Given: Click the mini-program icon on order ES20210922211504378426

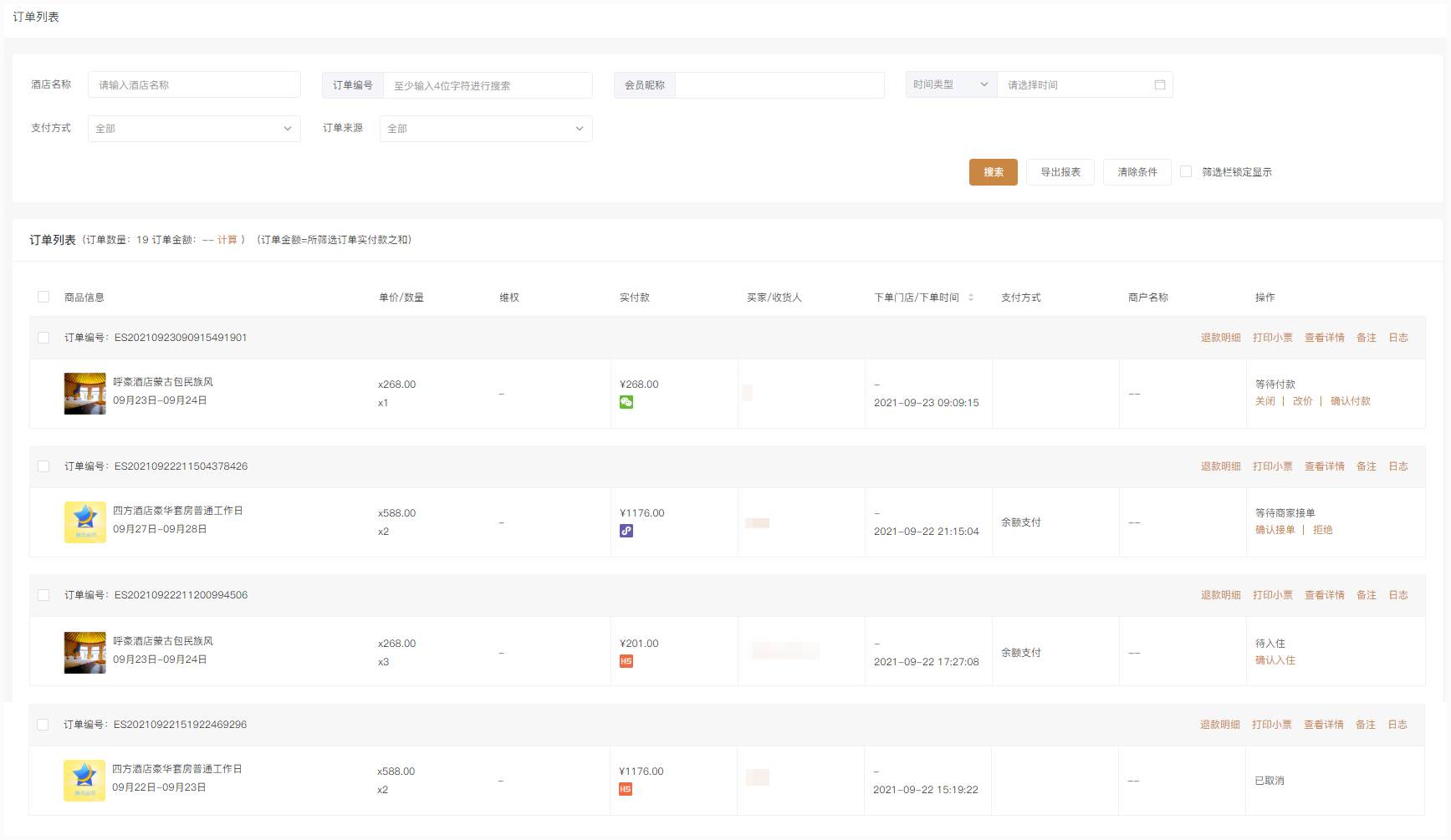Looking at the screenshot, I should (626, 531).
